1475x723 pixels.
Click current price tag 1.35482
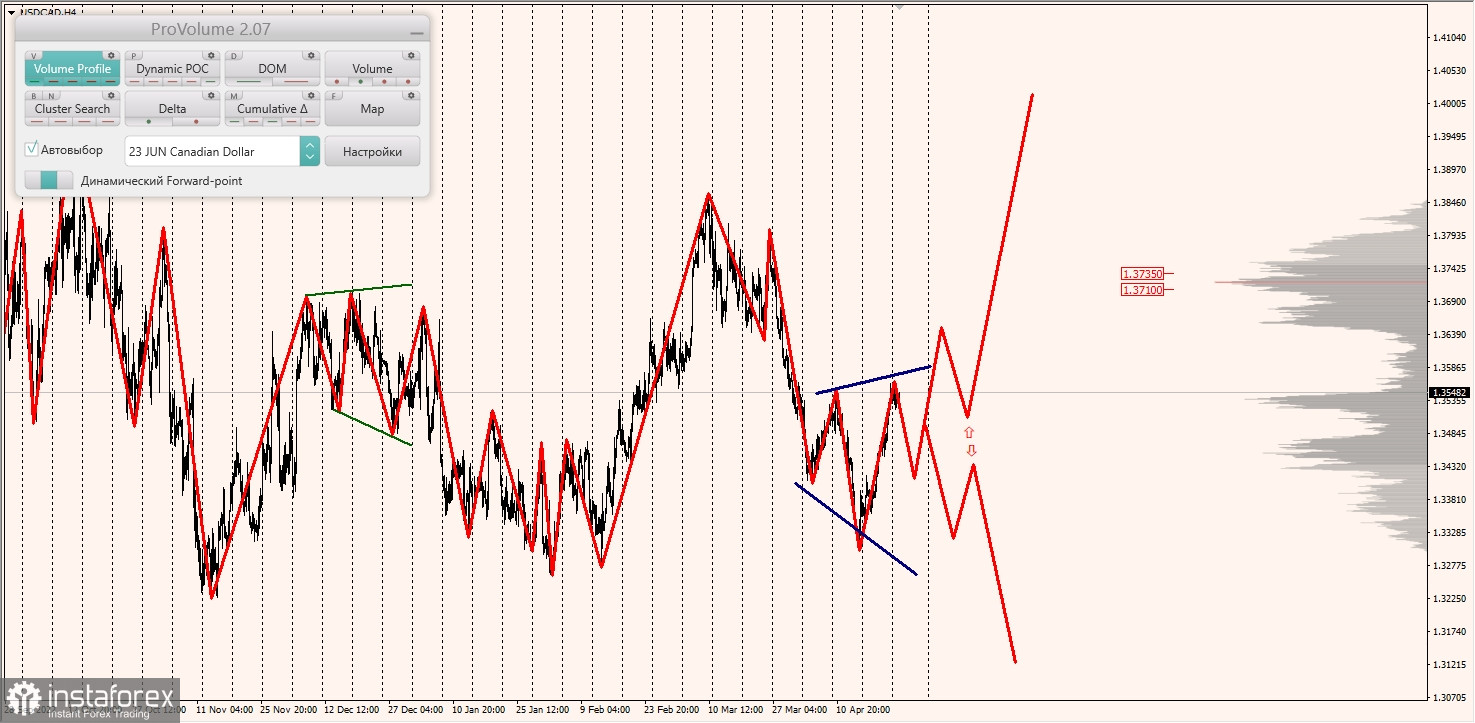point(1449,393)
